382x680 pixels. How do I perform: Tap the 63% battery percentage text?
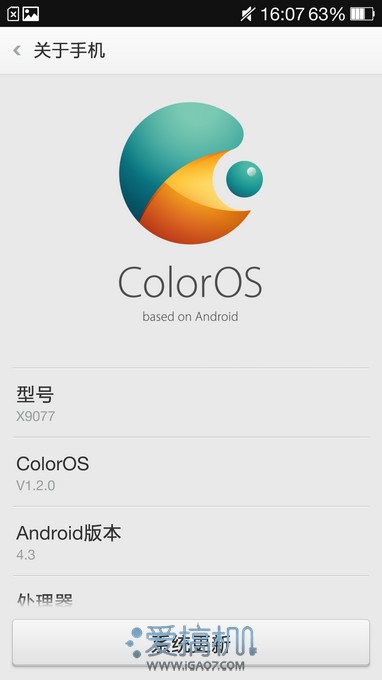326,14
